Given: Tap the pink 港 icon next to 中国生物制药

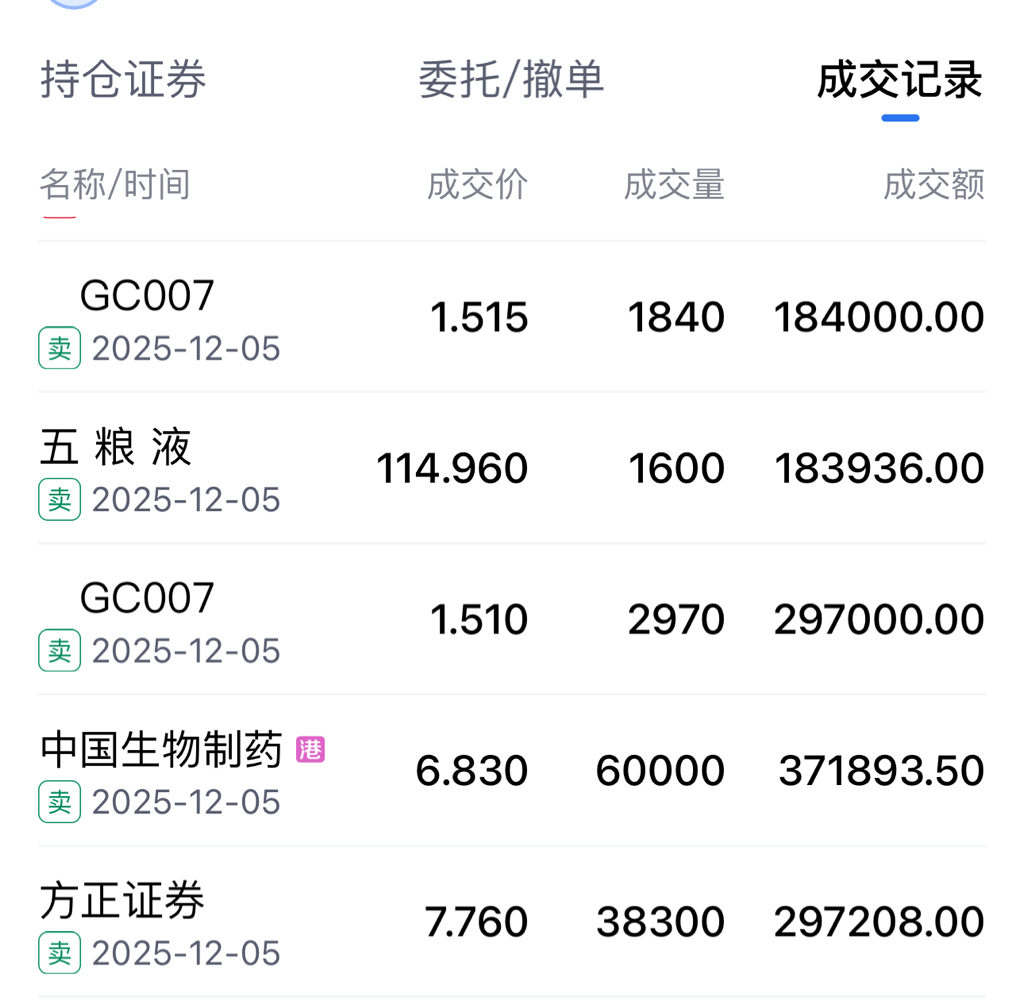Looking at the screenshot, I should pyautogui.click(x=310, y=750).
